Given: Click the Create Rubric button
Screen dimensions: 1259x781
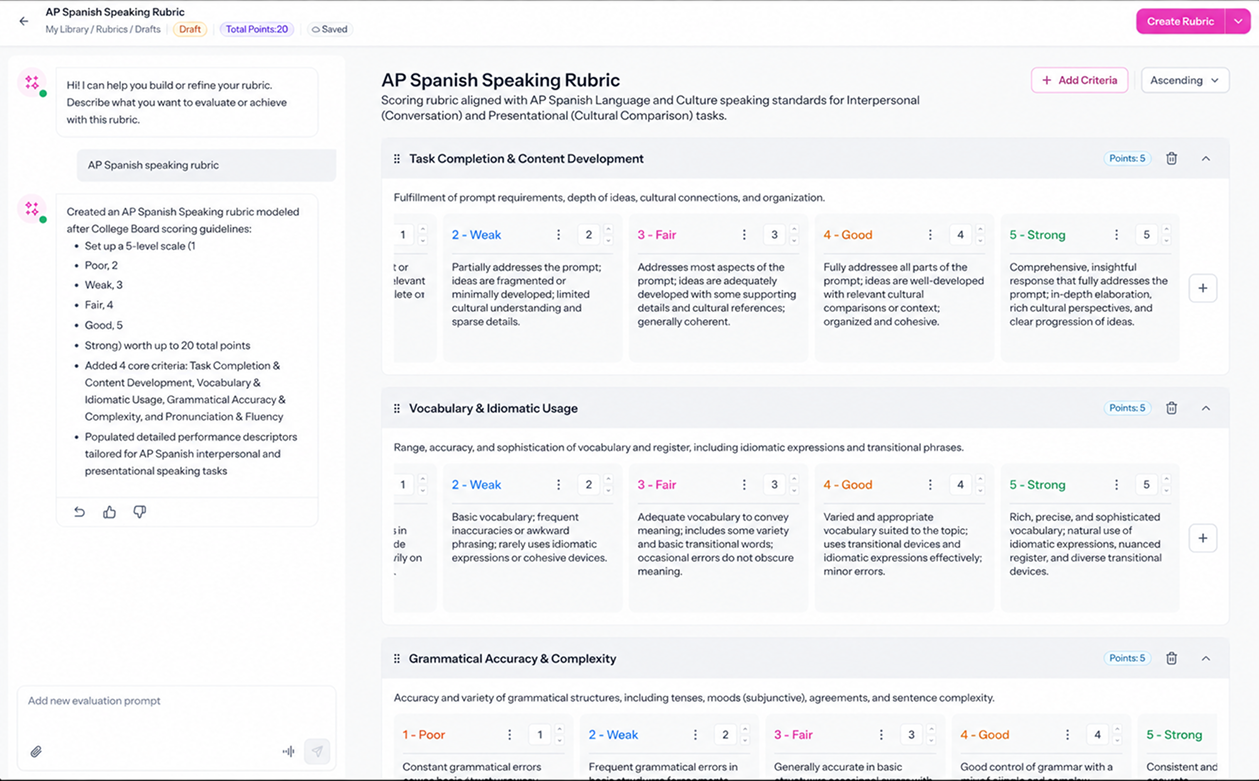Looking at the screenshot, I should (x=1180, y=21).
